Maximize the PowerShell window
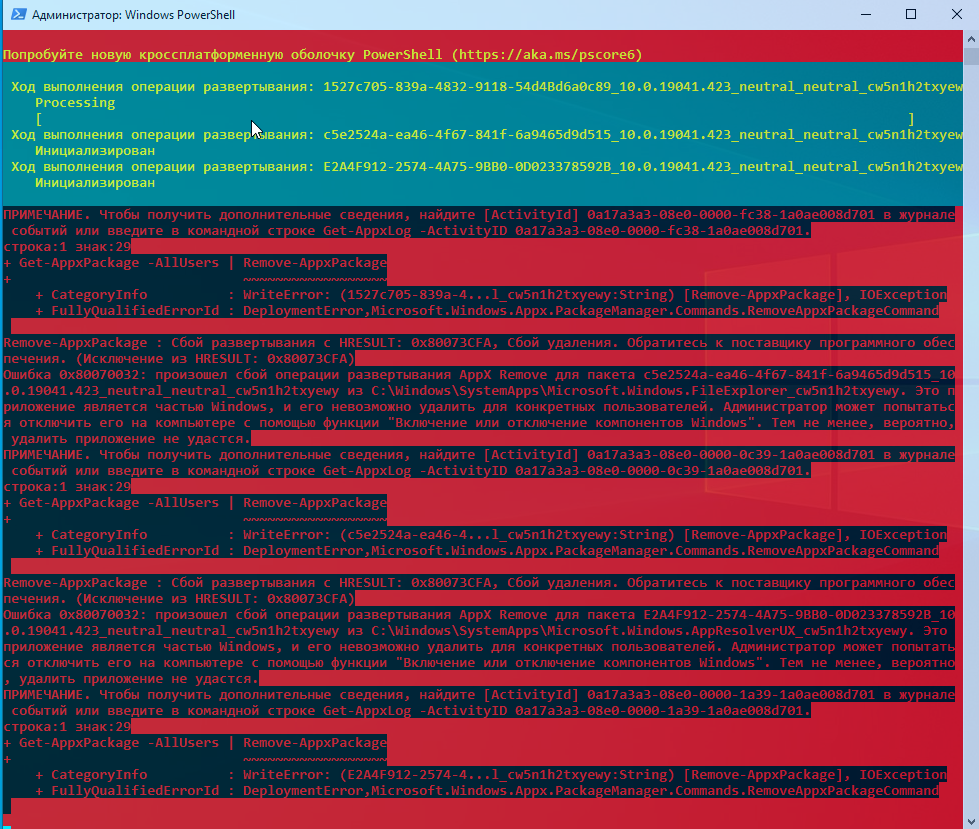Viewport: 979px width, 829px height. tap(911, 14)
